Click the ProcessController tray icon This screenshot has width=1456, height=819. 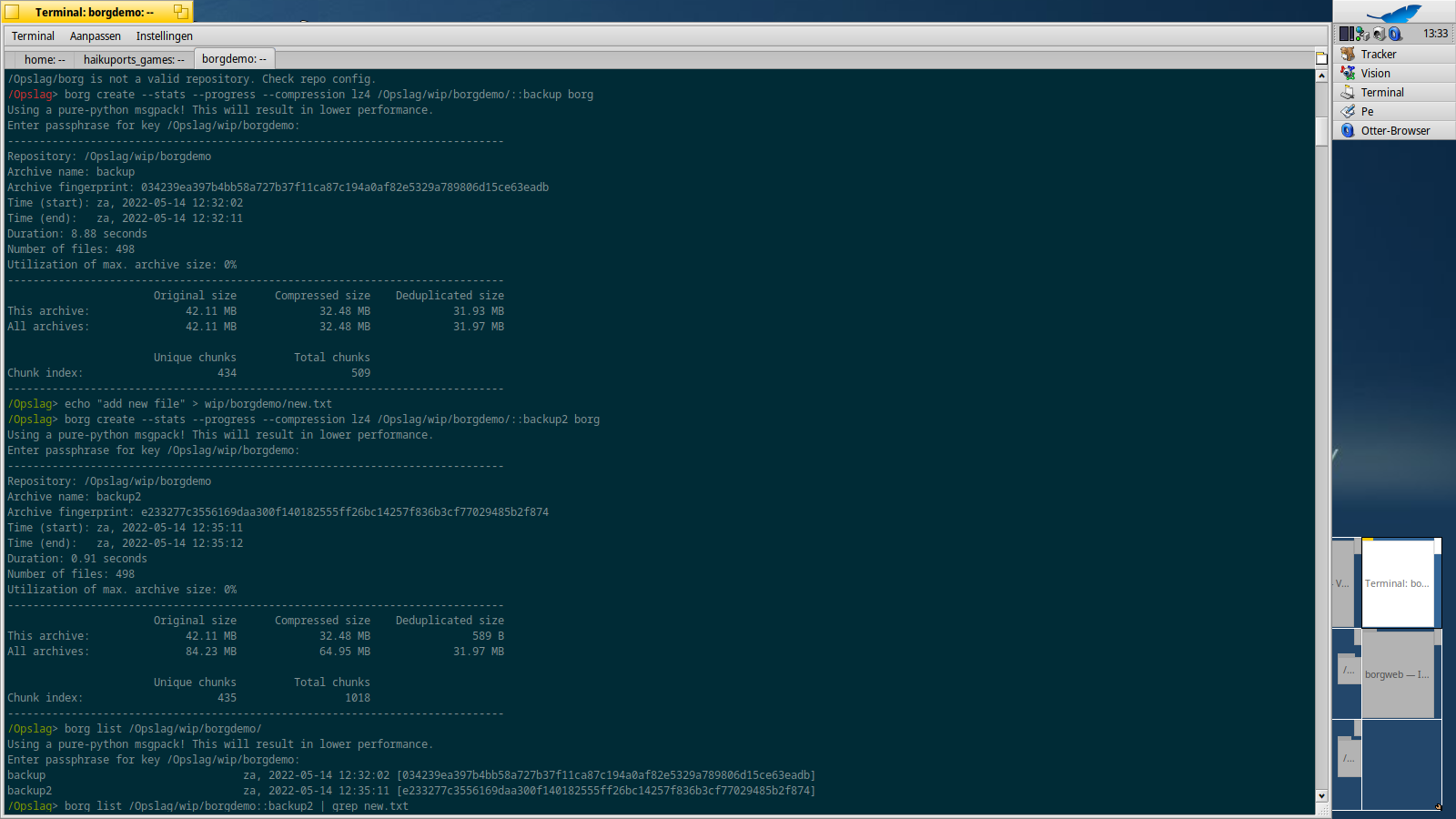pos(1346,34)
